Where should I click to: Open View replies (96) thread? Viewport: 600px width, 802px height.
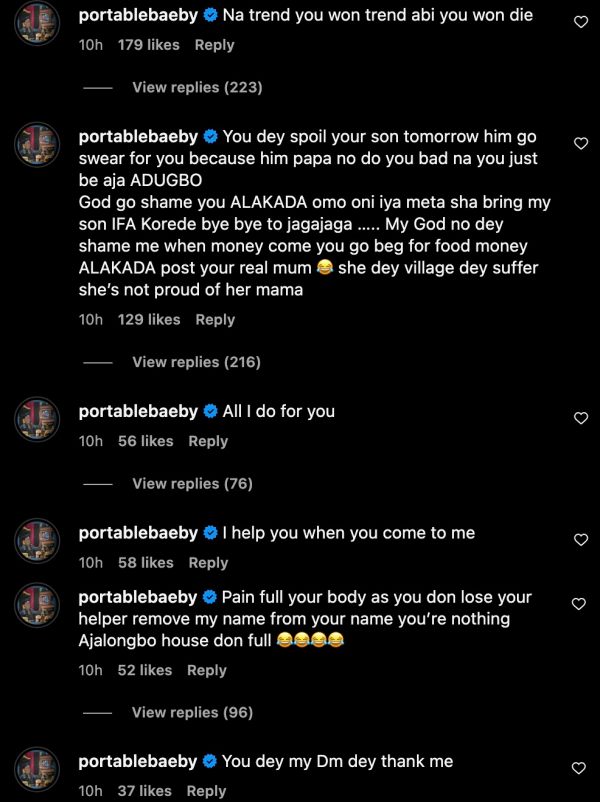(192, 713)
